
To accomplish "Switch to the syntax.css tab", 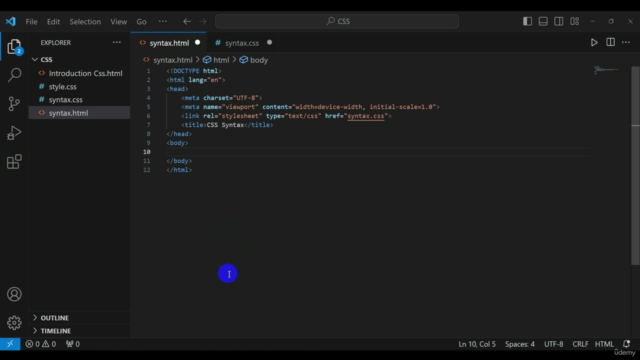I will [x=242, y=43].
